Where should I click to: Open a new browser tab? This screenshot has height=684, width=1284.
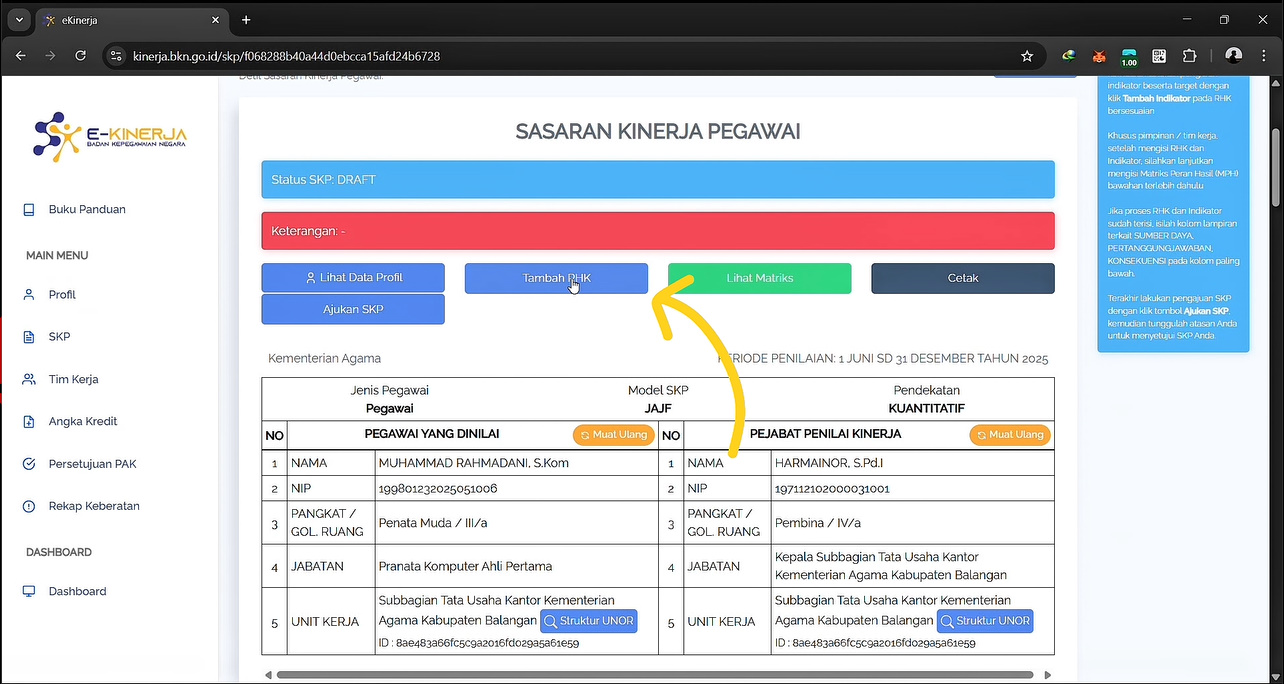point(246,19)
